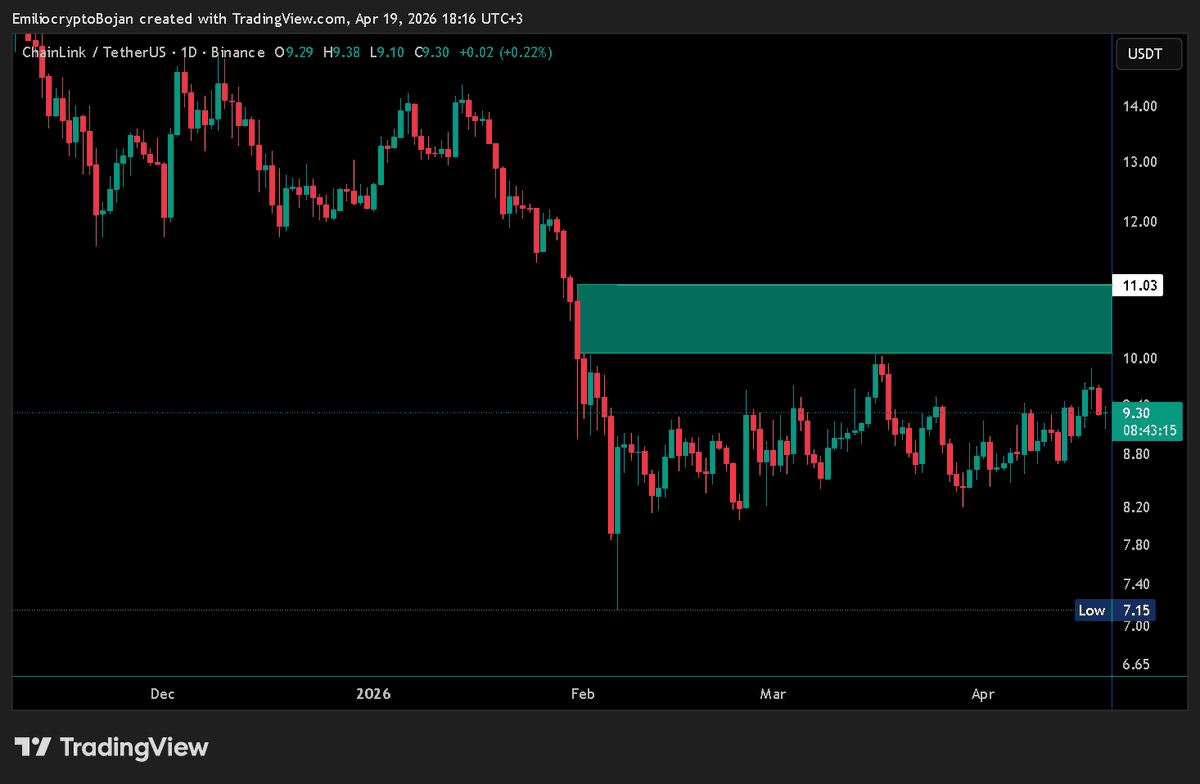Image resolution: width=1200 pixels, height=784 pixels.
Task: Click the 6.65 price axis value
Action: pyautogui.click(x=1136, y=665)
